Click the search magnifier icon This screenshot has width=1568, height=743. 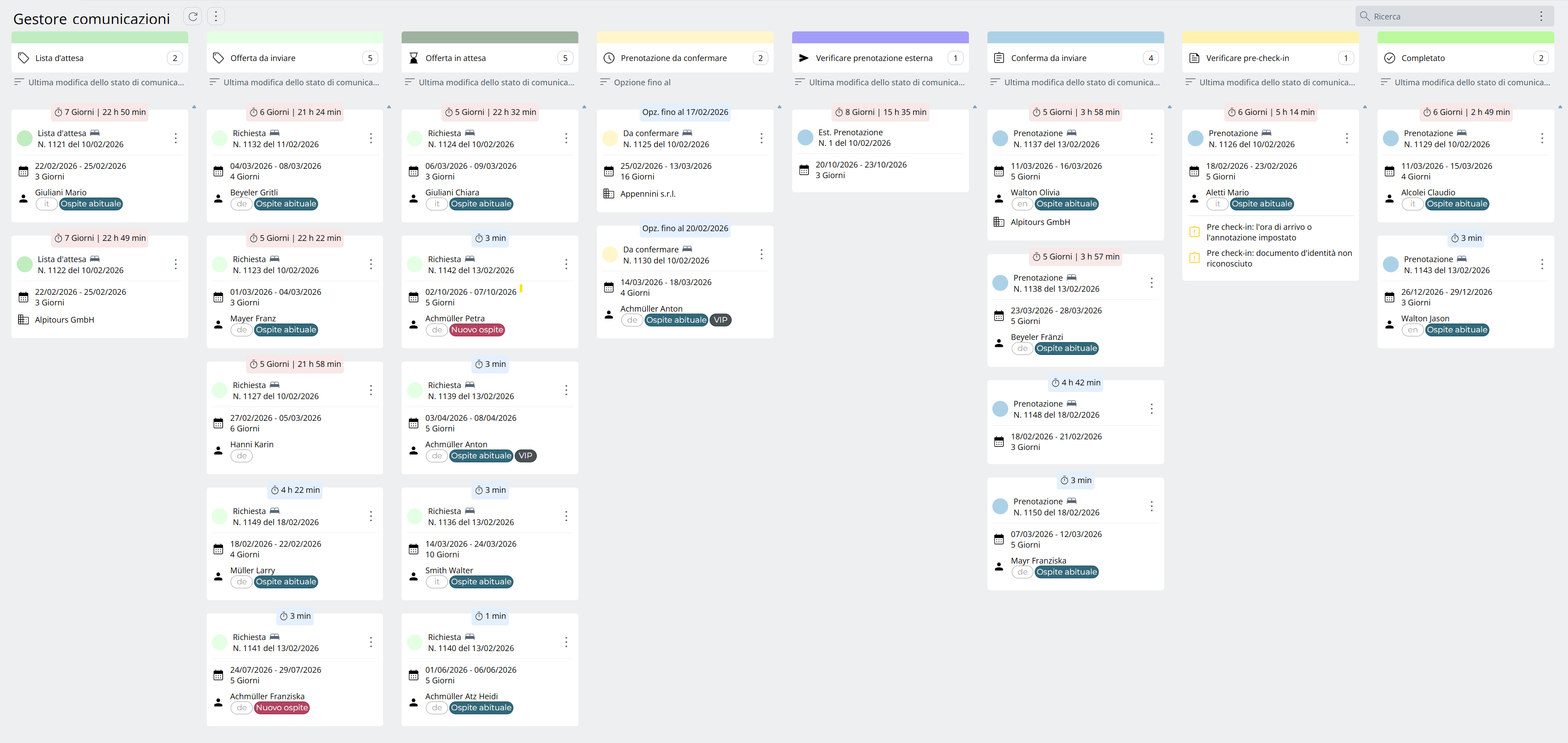click(x=1364, y=16)
